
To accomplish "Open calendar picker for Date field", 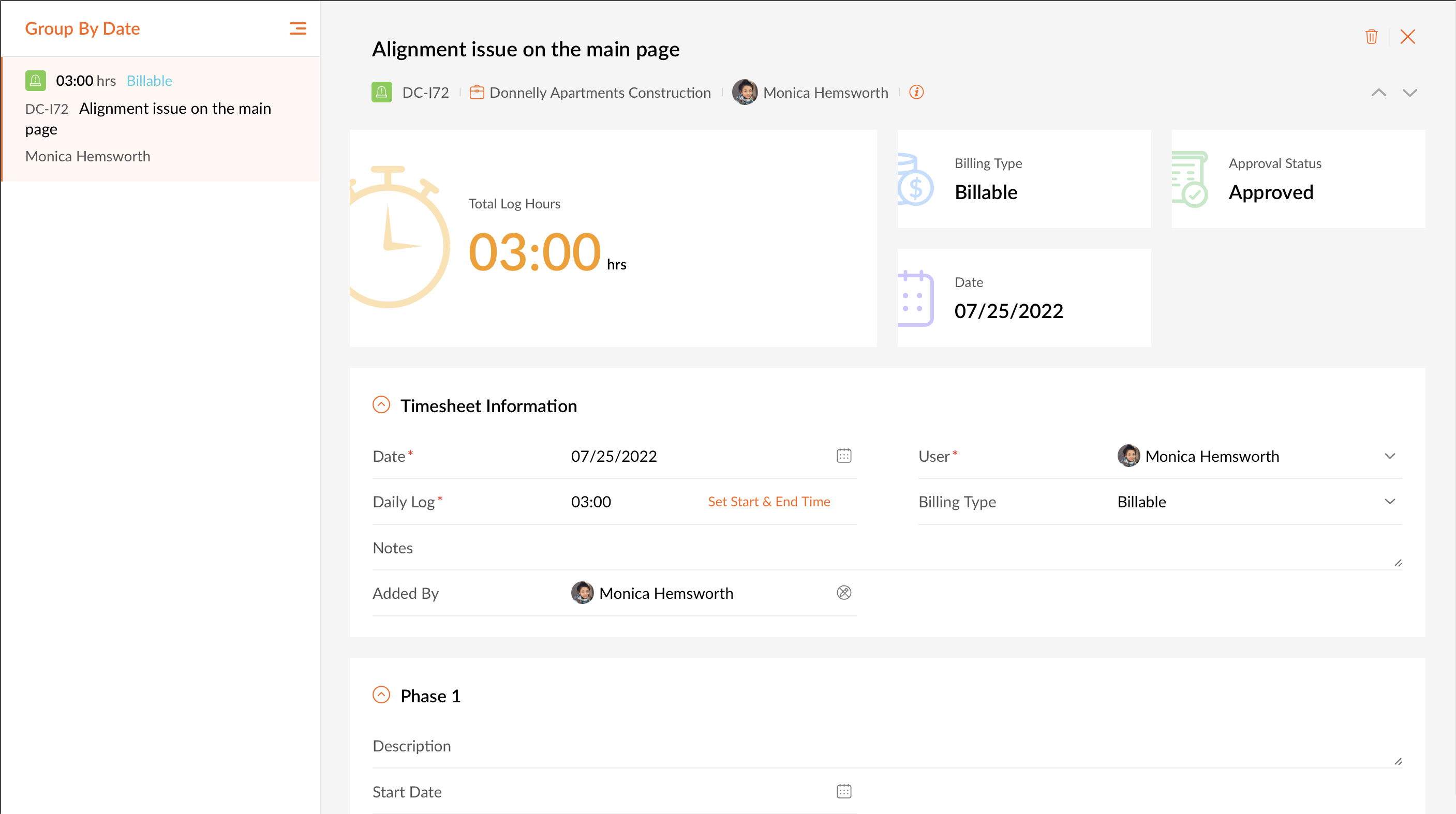I will (843, 456).
